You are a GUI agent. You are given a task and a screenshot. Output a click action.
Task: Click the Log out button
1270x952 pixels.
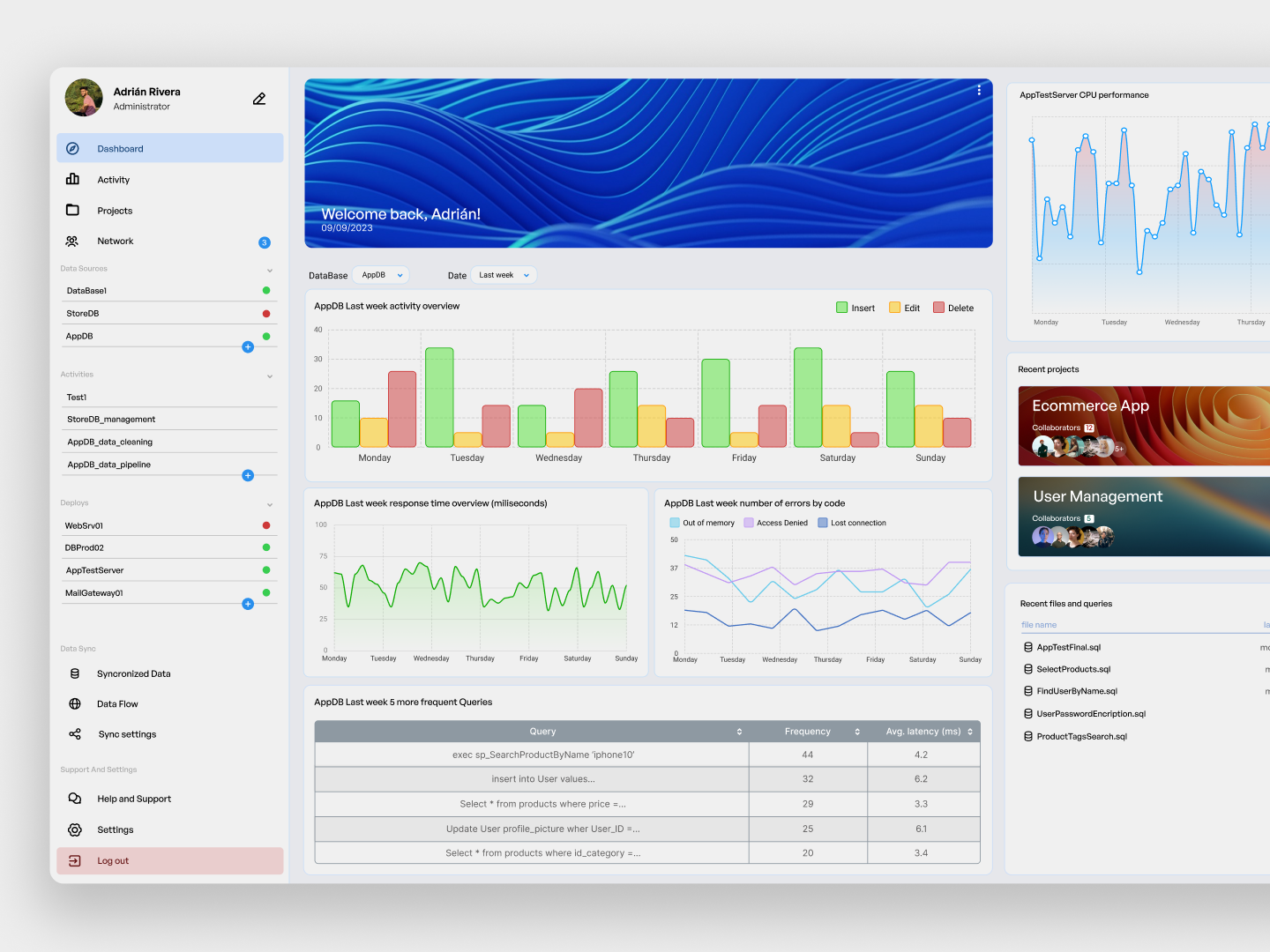[x=113, y=860]
